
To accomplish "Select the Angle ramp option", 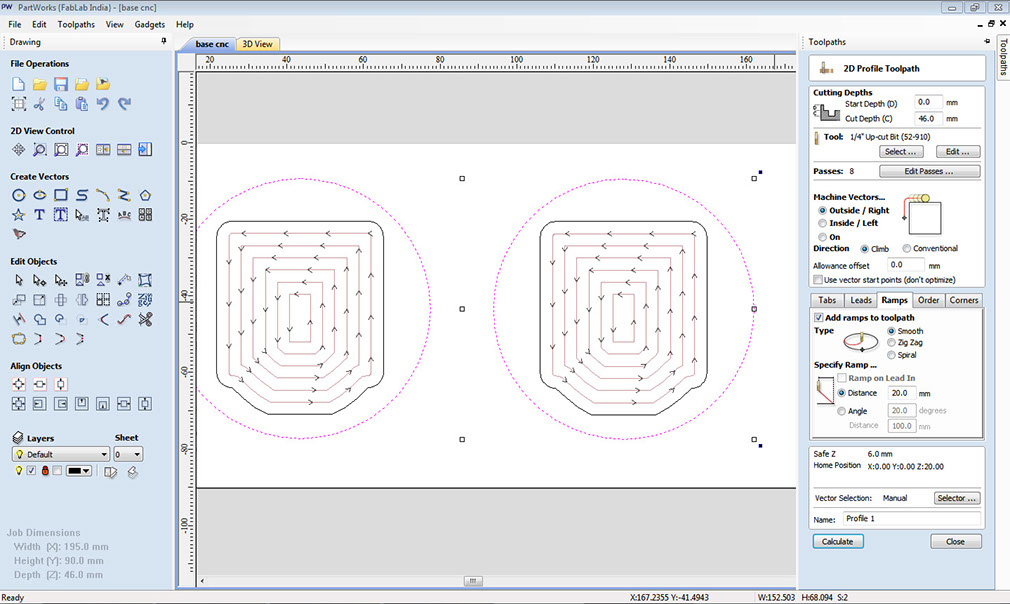I will [x=842, y=411].
